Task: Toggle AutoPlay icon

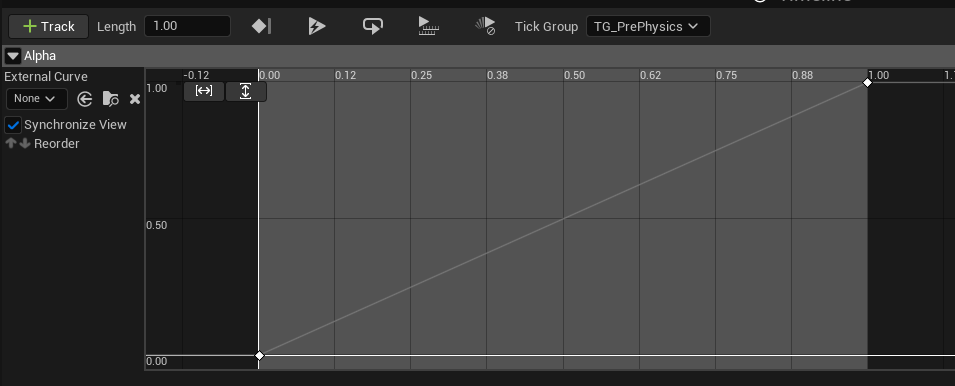Action: 317,26
